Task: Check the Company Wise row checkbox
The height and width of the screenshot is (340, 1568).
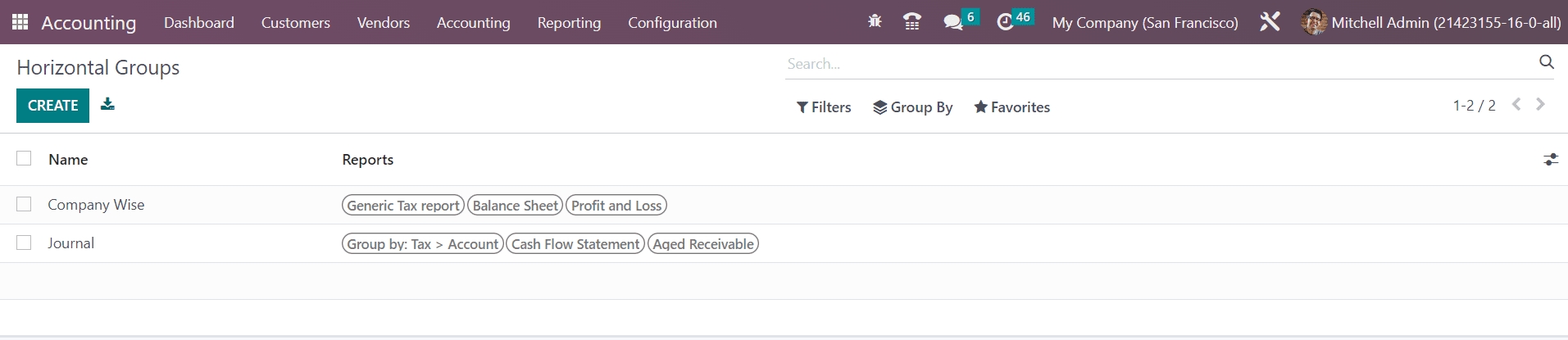Action: (24, 204)
